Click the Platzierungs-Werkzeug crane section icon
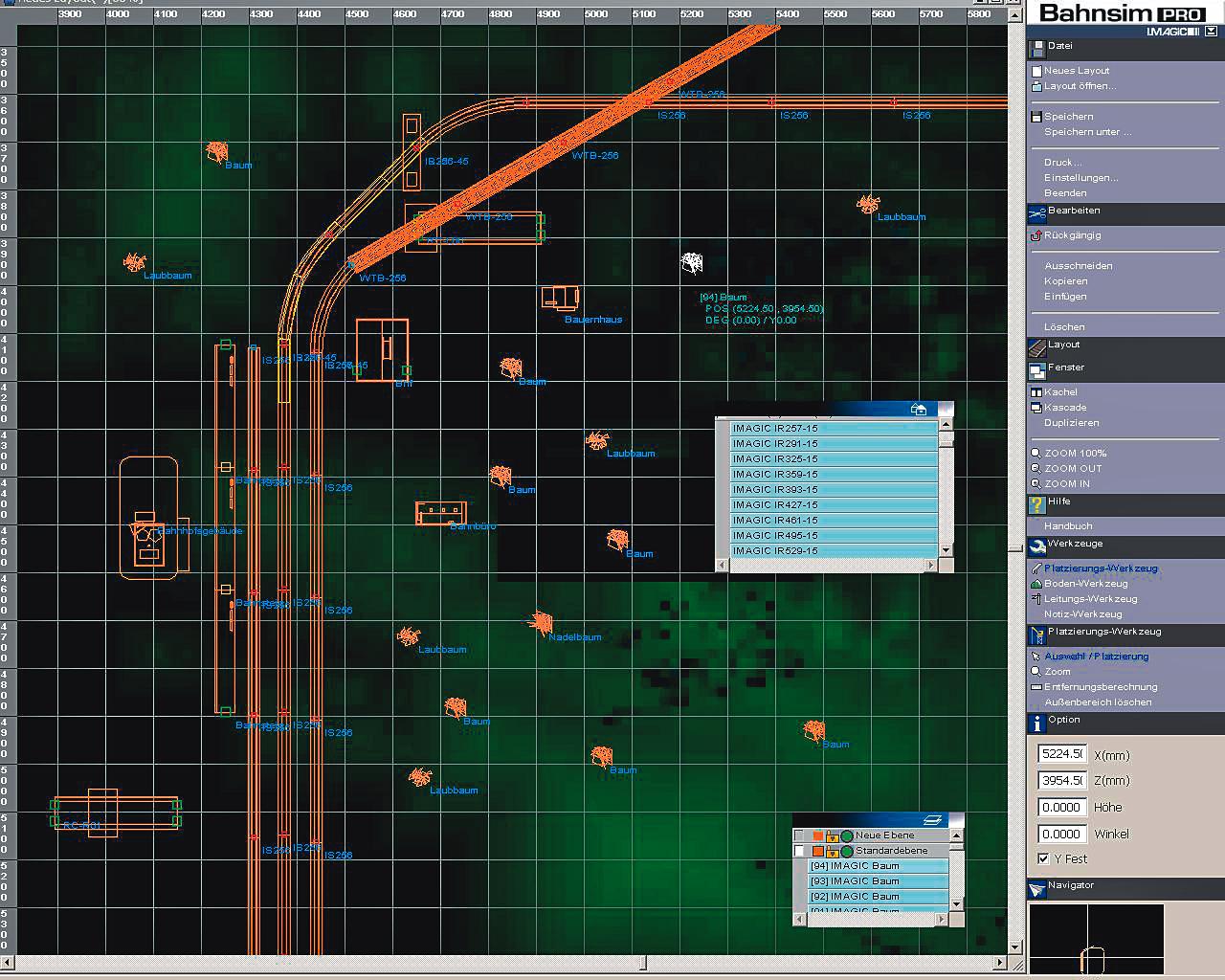Viewport: 1225px width, 980px height. (x=1036, y=635)
